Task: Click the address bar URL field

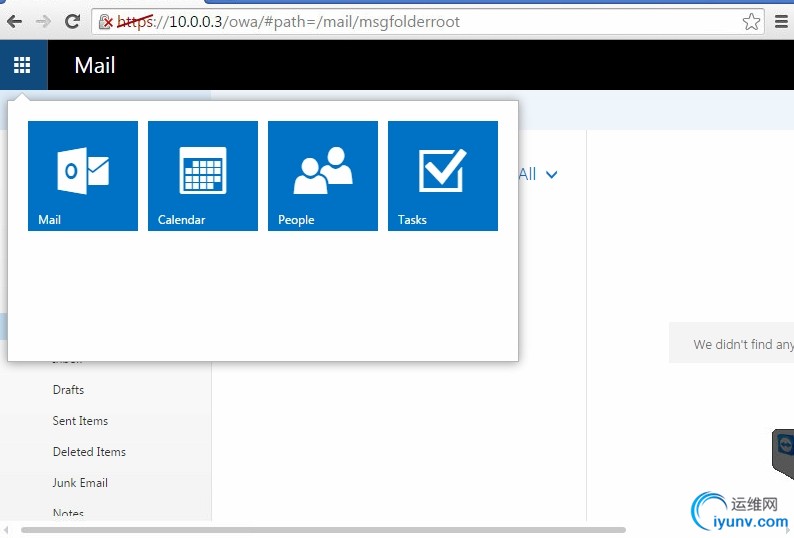Action: 428,22
